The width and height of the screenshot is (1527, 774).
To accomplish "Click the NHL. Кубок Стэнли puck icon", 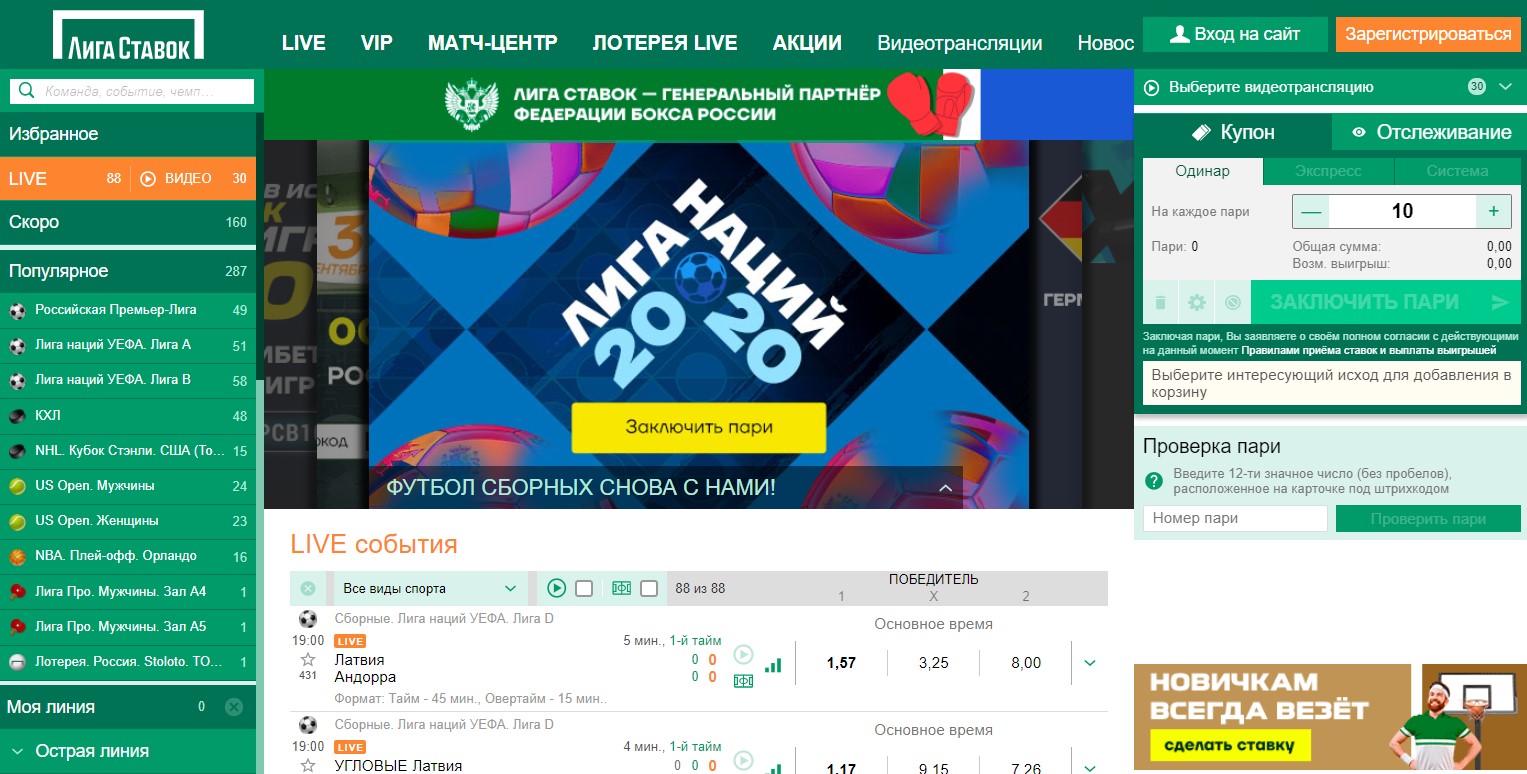I will click(18, 451).
